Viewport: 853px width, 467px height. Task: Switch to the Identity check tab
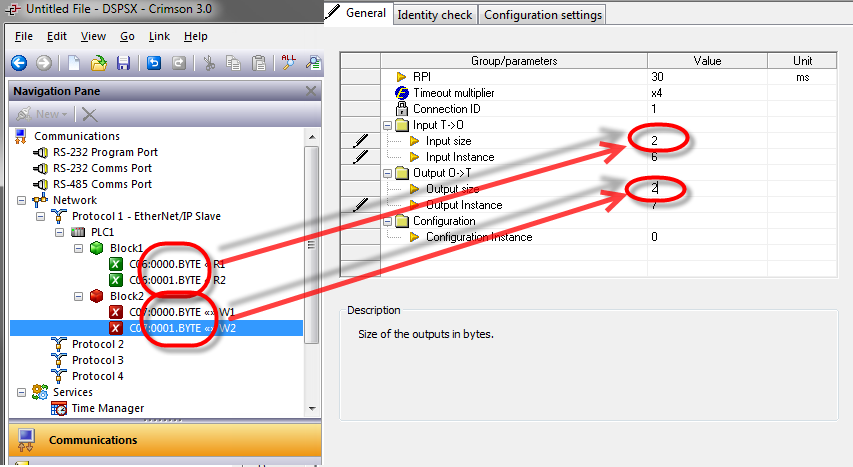tap(435, 15)
